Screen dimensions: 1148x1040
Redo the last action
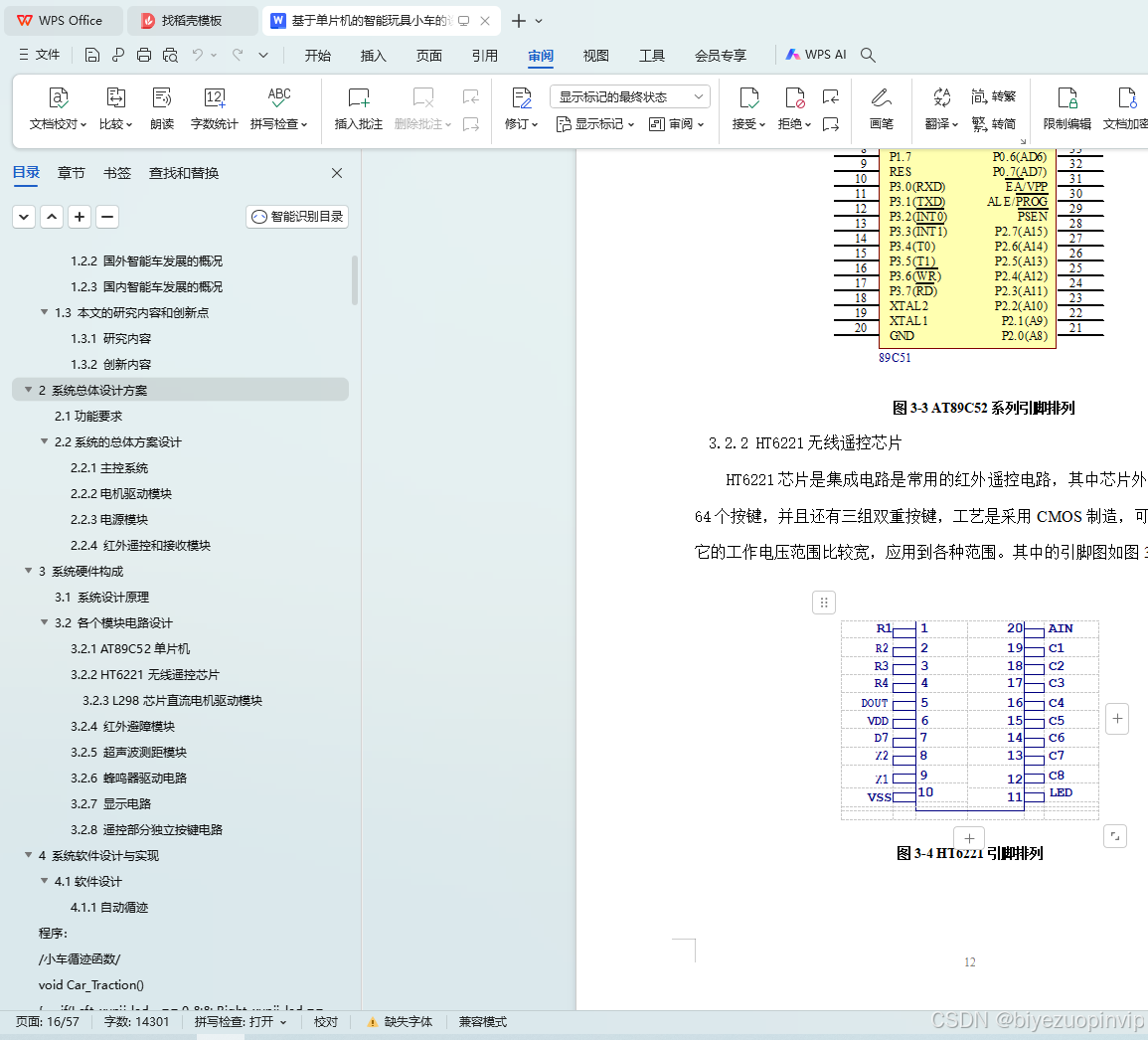pos(238,55)
